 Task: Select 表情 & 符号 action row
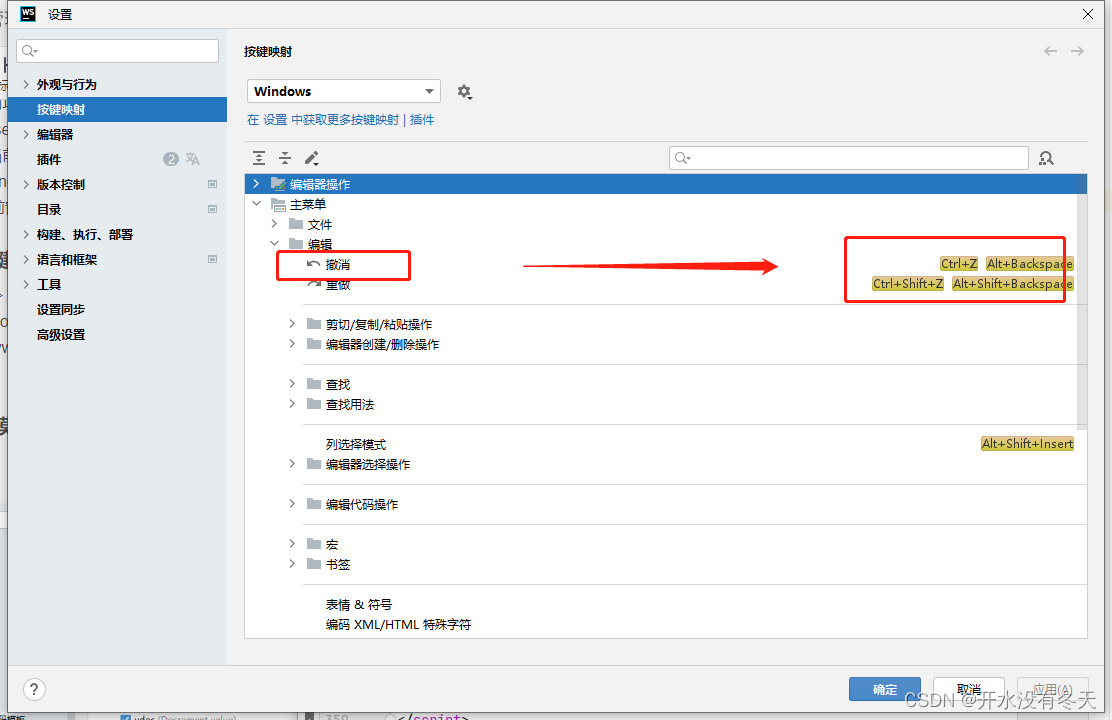666,604
